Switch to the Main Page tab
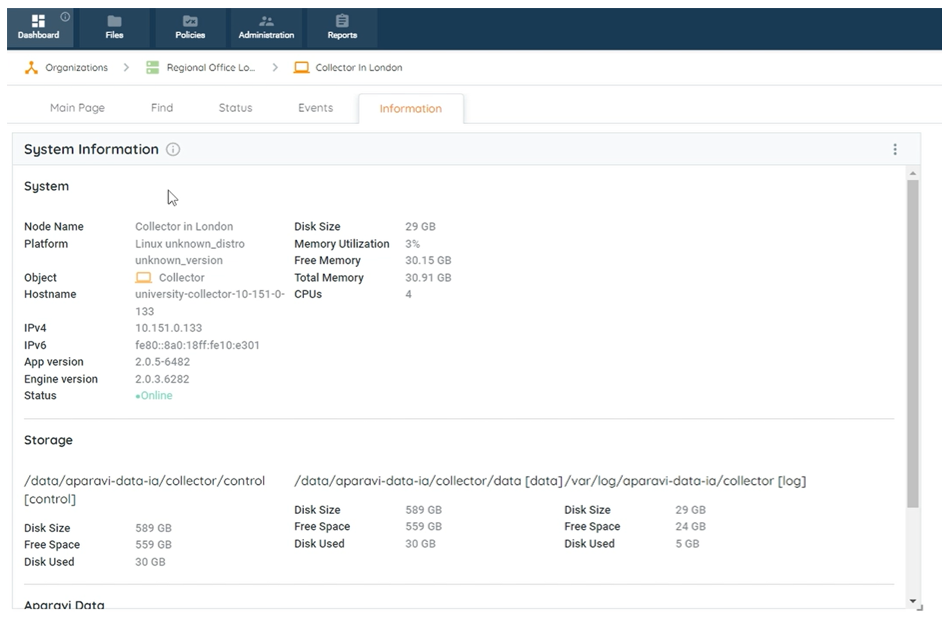This screenshot has height=626, width=942. pos(77,108)
